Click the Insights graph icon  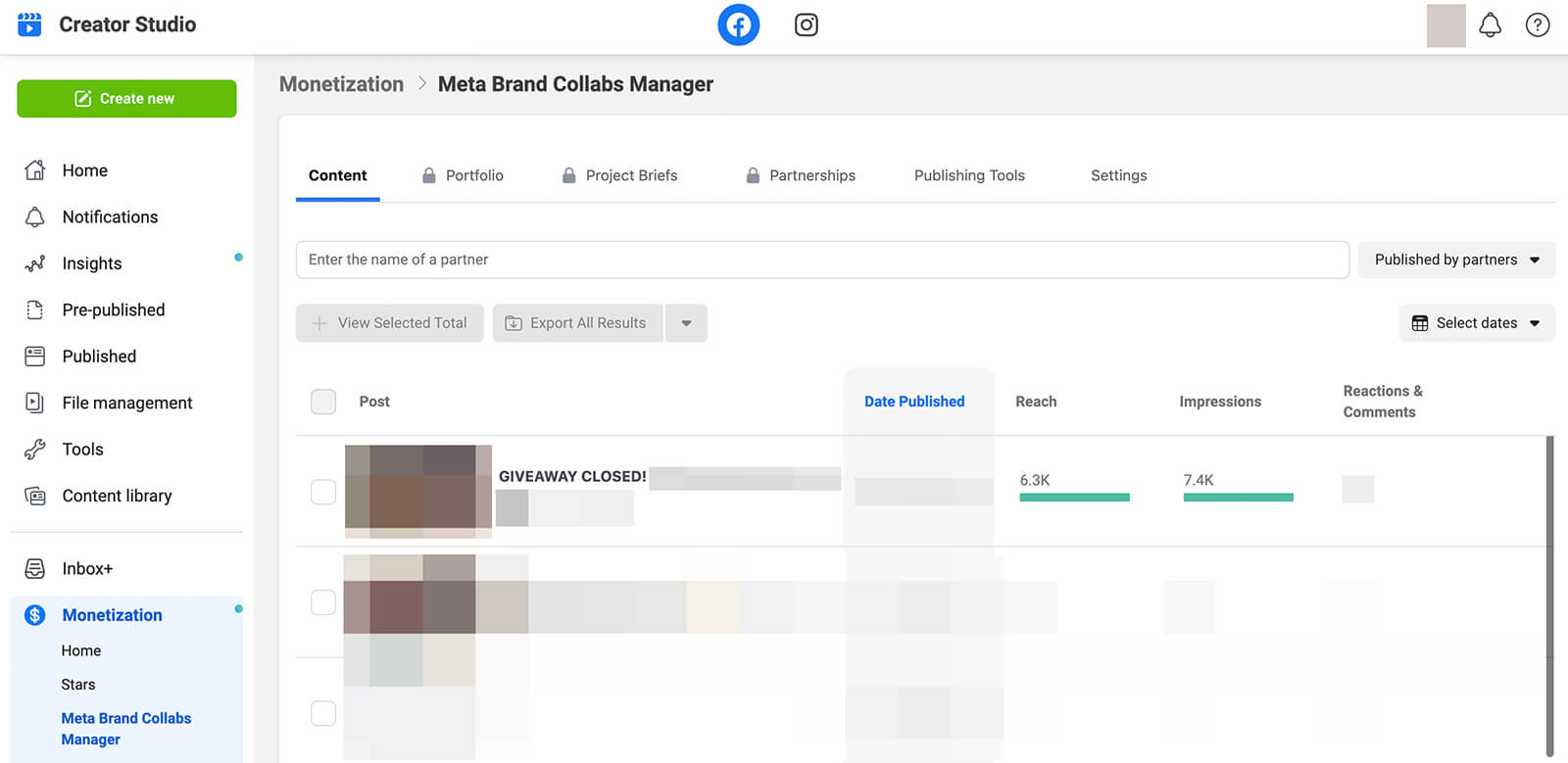(x=35, y=263)
